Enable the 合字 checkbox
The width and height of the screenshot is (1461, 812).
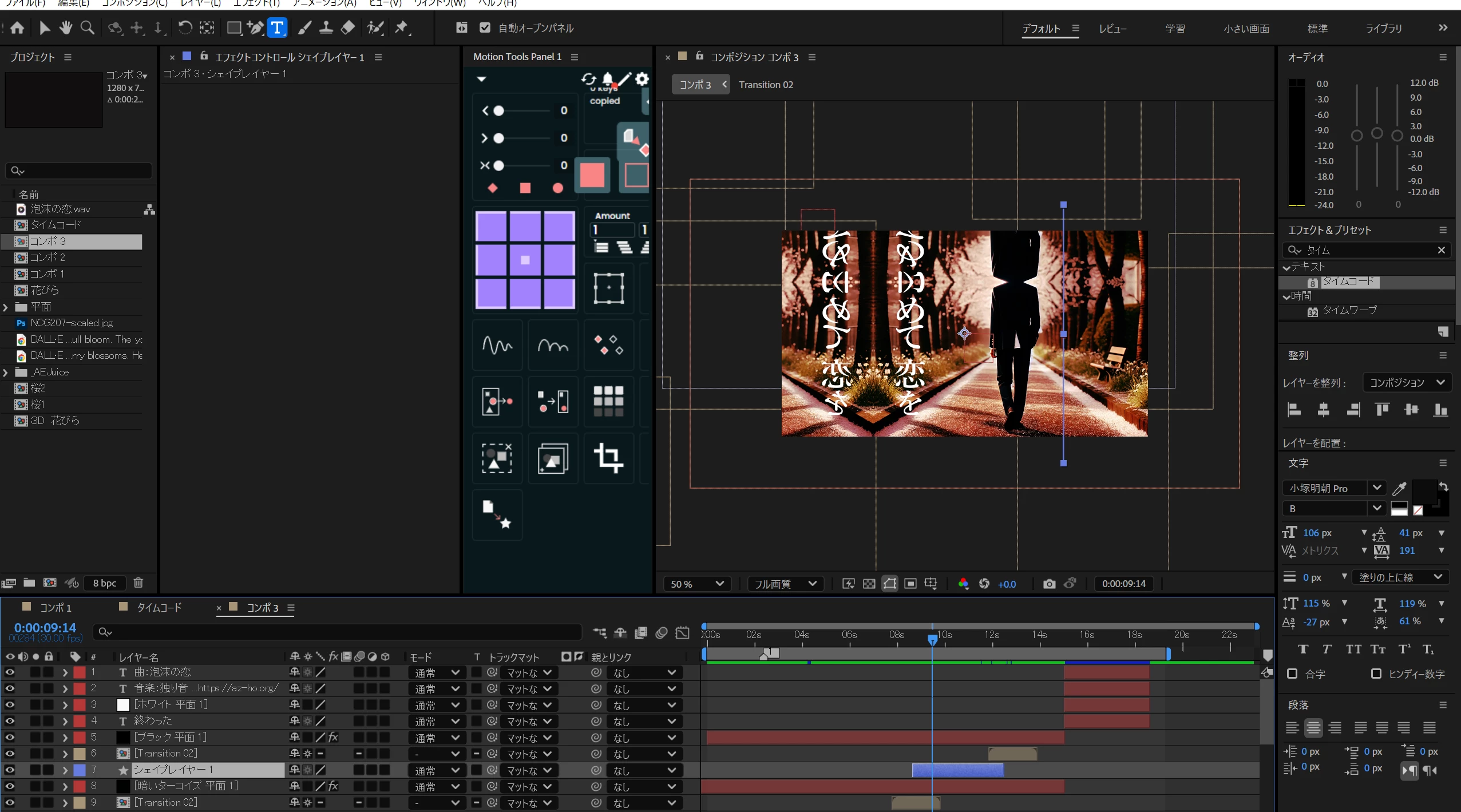click(1292, 674)
